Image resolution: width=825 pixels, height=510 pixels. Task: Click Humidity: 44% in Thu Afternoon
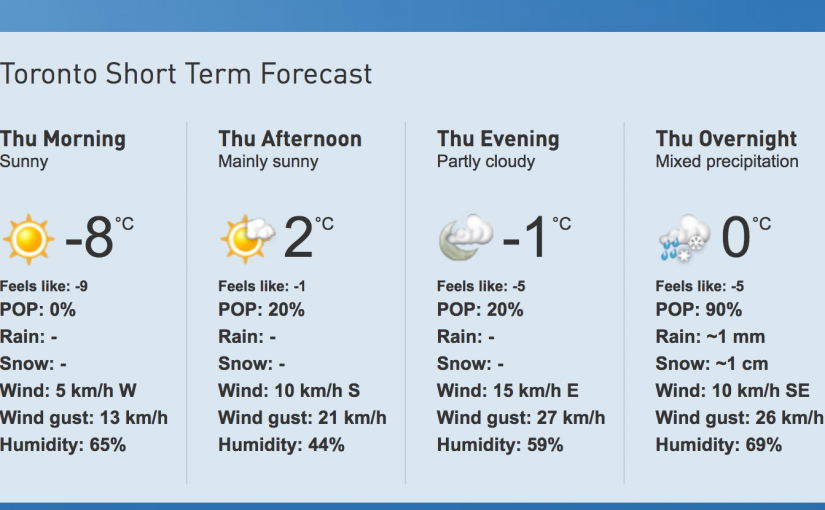(281, 445)
